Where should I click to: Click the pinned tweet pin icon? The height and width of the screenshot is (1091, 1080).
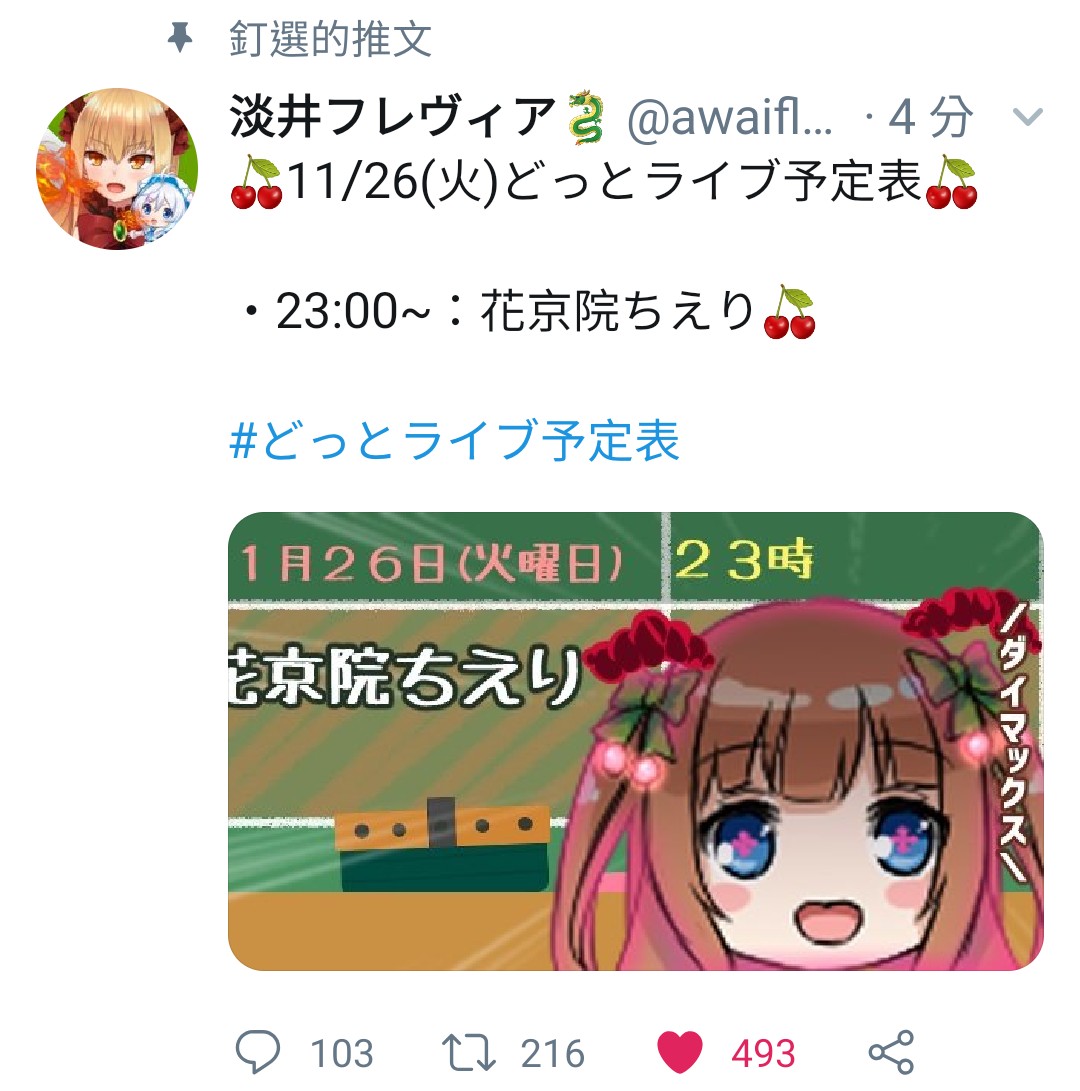pyautogui.click(x=180, y=37)
